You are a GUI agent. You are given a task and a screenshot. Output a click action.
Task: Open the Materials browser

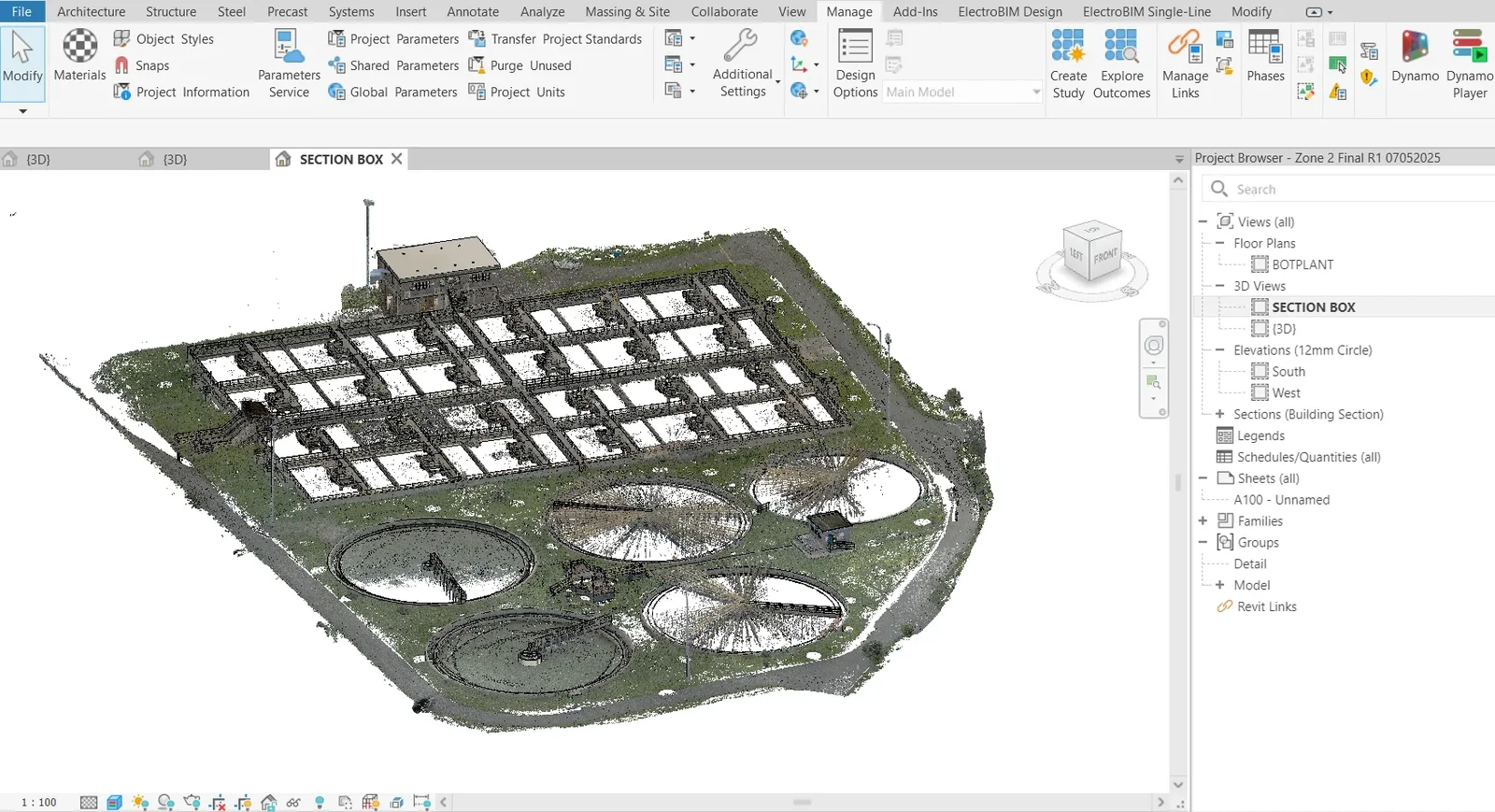coord(79,57)
